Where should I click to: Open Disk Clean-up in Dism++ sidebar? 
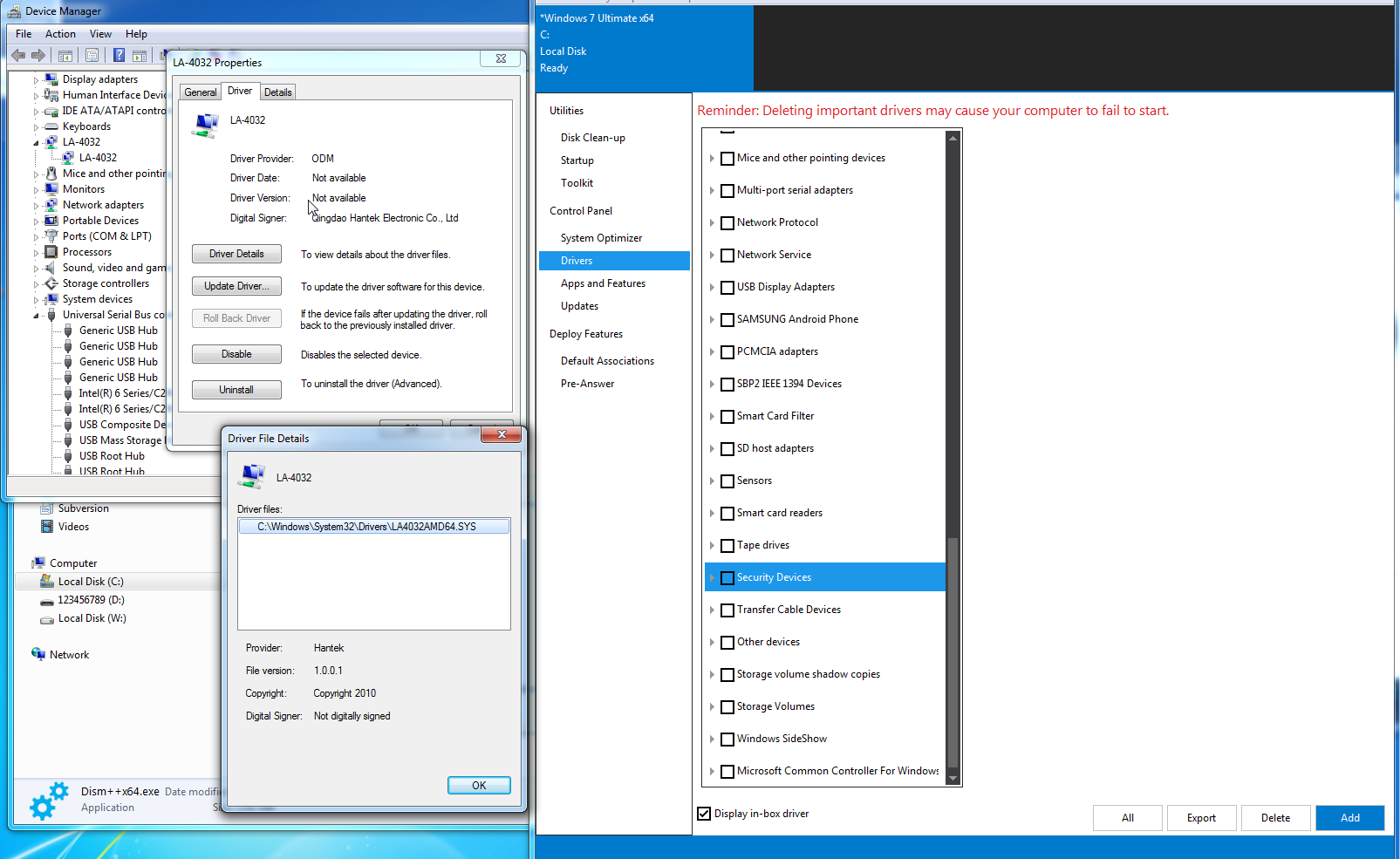pyautogui.click(x=593, y=138)
